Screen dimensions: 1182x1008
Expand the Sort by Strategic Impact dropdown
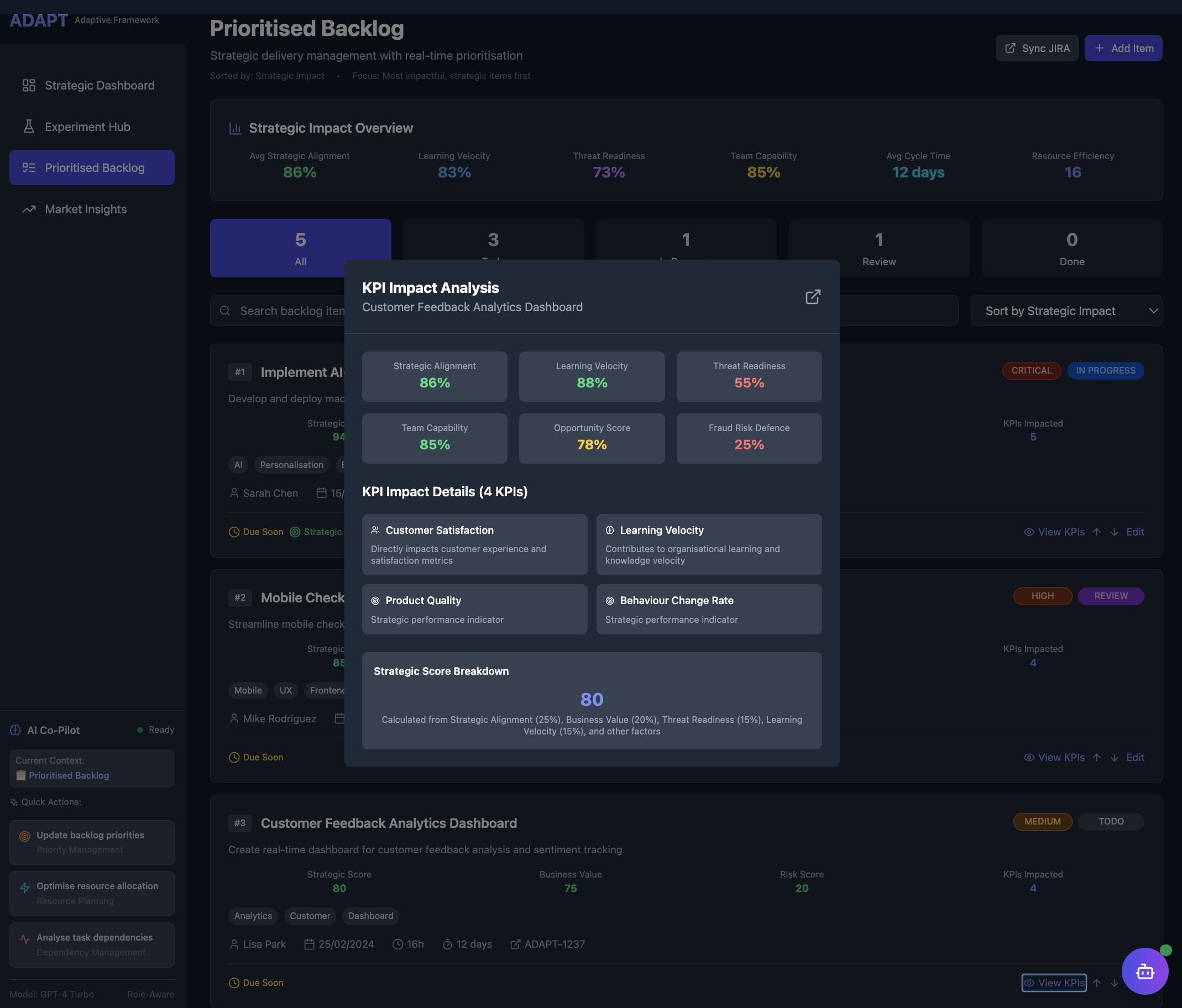coord(1066,311)
